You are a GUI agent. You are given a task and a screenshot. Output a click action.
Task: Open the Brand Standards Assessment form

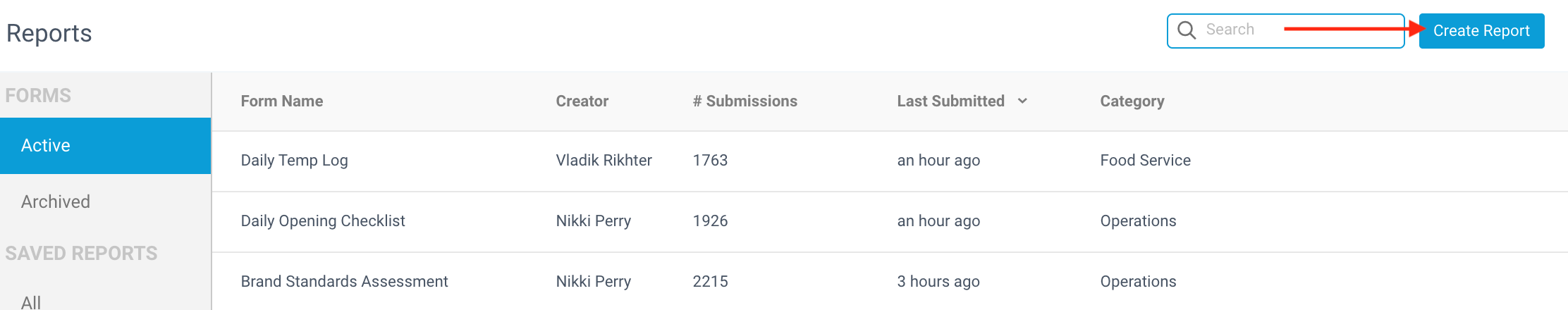pos(344,282)
